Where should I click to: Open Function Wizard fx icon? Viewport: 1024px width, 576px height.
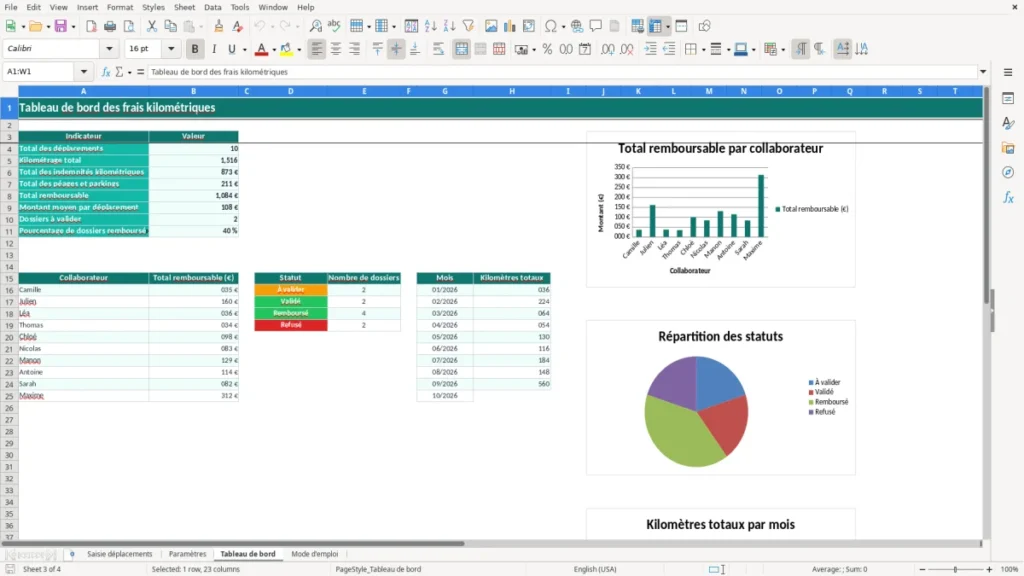click(x=106, y=72)
